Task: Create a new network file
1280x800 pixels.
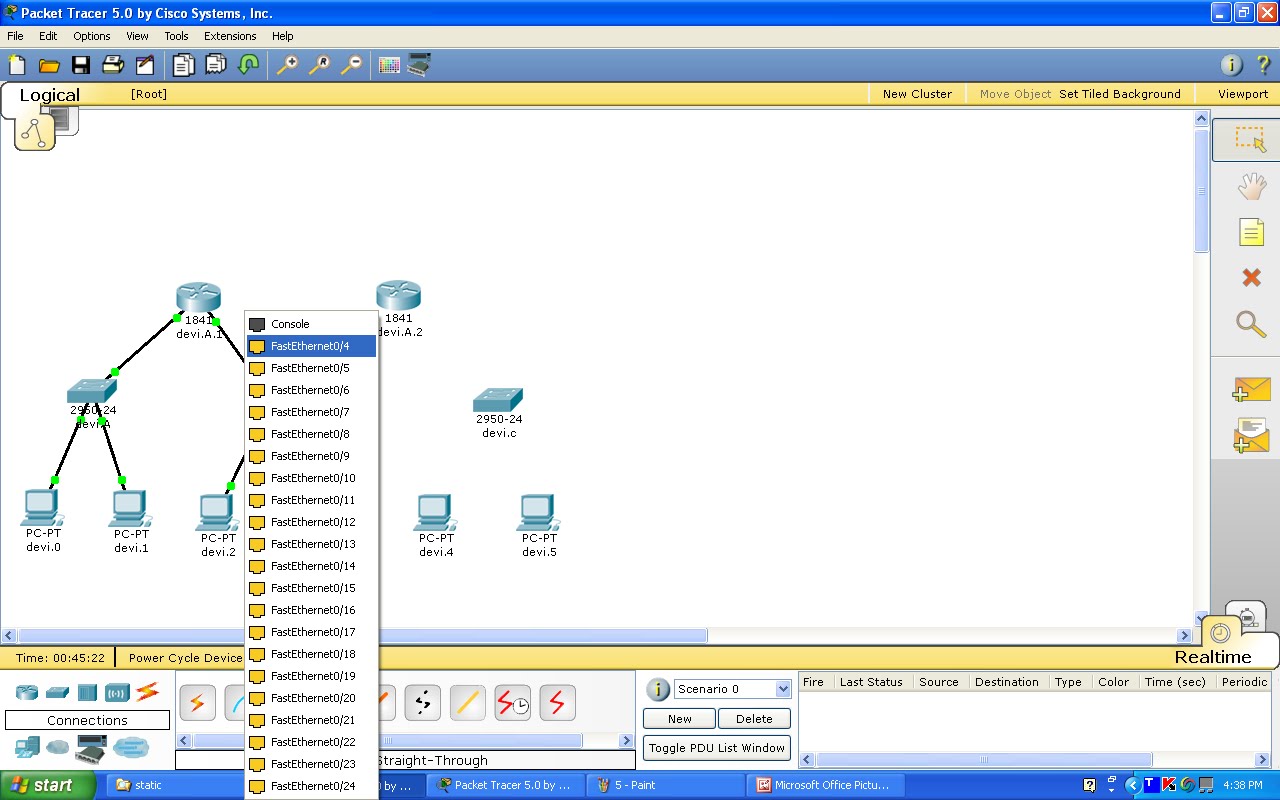Action: (x=17, y=65)
